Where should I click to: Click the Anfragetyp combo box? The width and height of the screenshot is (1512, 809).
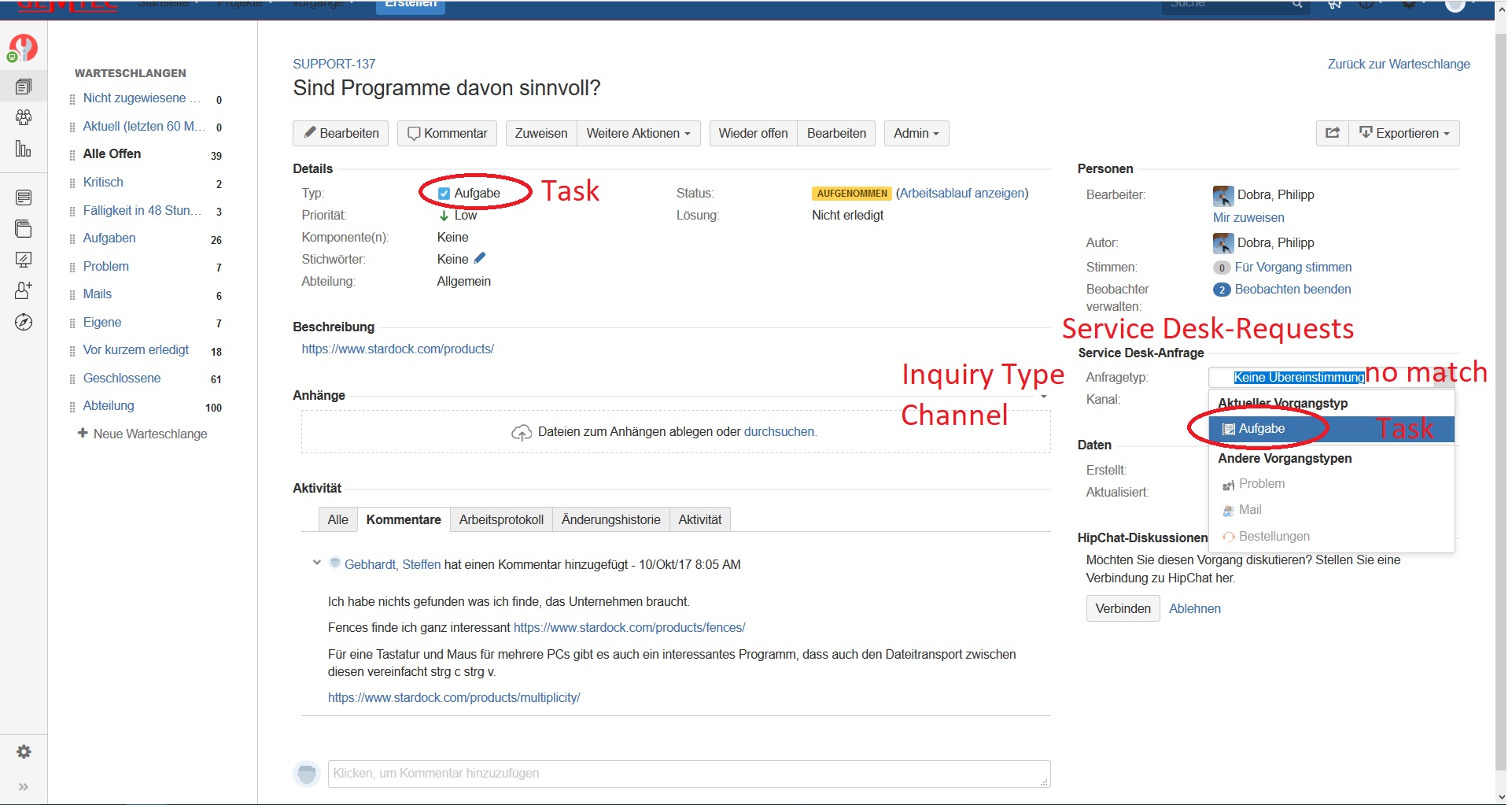1331,378
